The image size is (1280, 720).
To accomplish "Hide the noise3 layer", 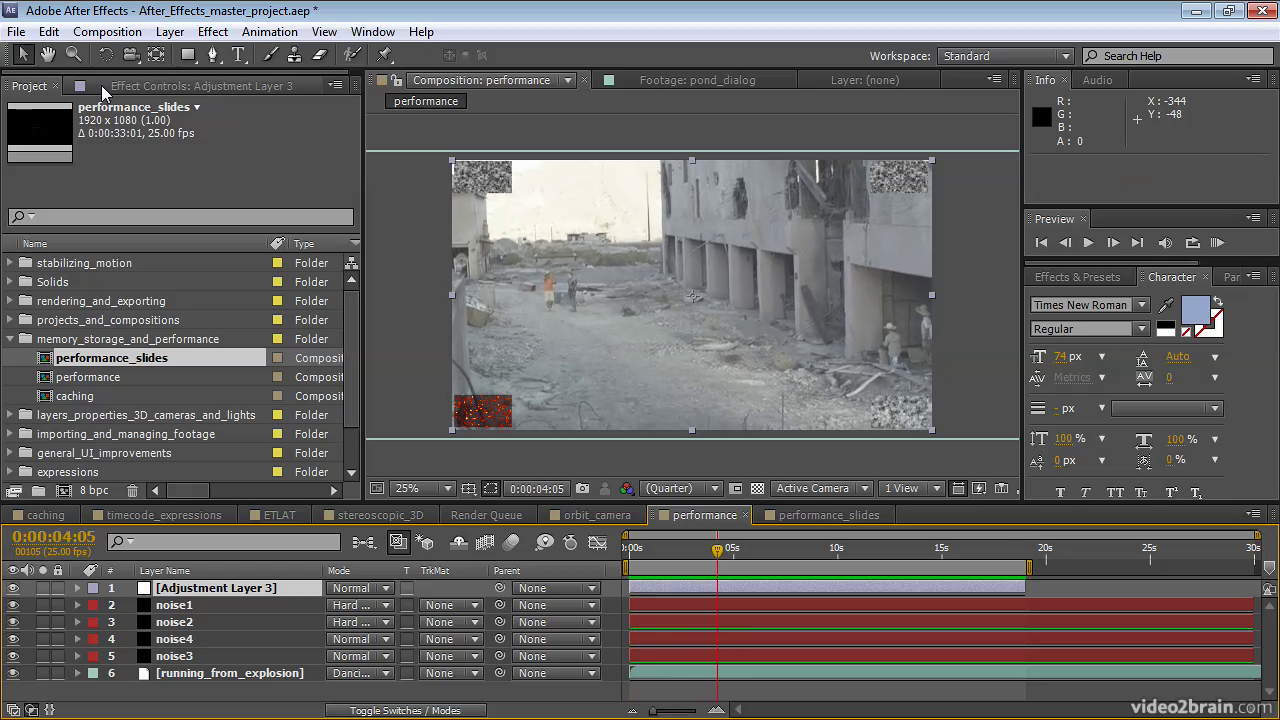I will [x=13, y=656].
